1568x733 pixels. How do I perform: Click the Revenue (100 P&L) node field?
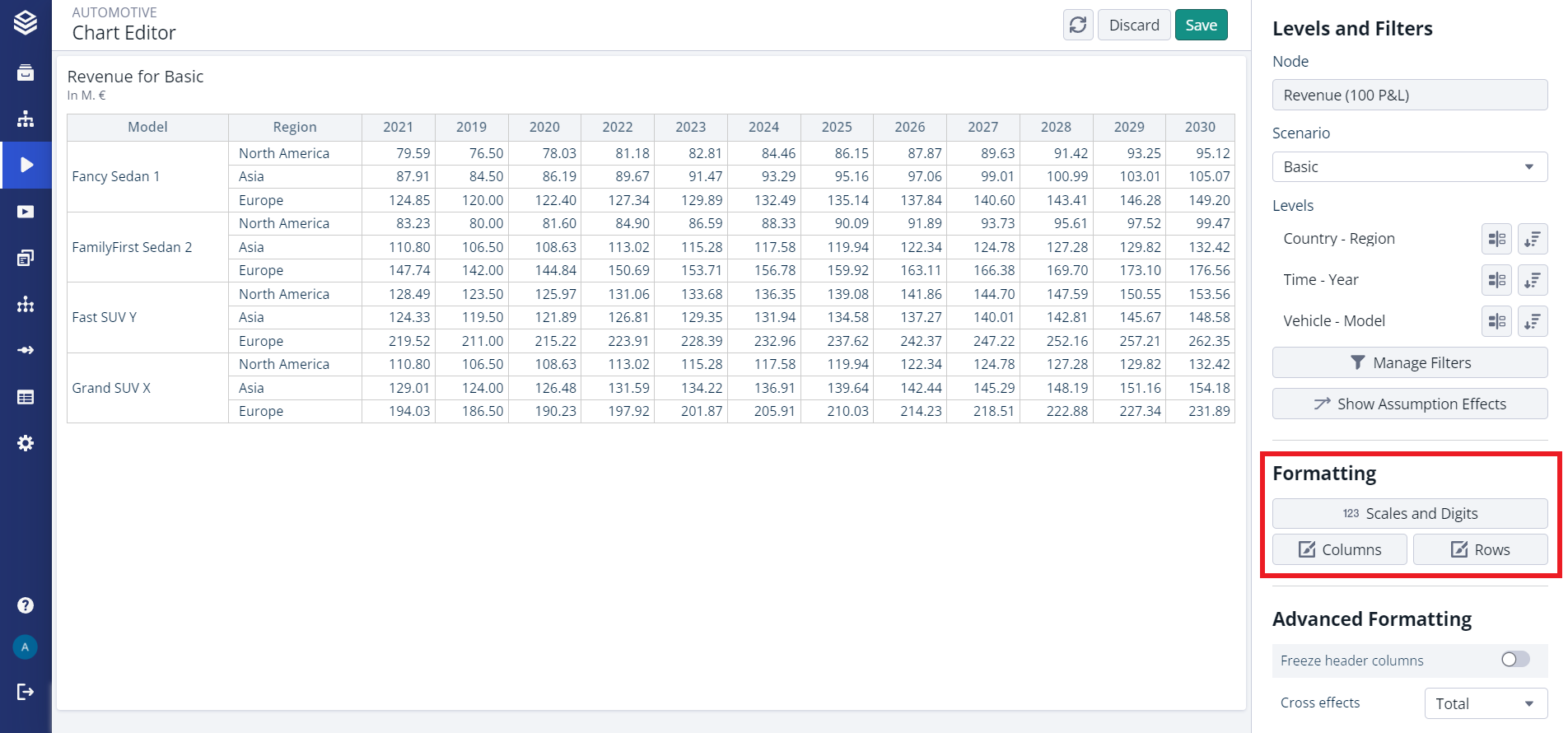pyautogui.click(x=1409, y=96)
